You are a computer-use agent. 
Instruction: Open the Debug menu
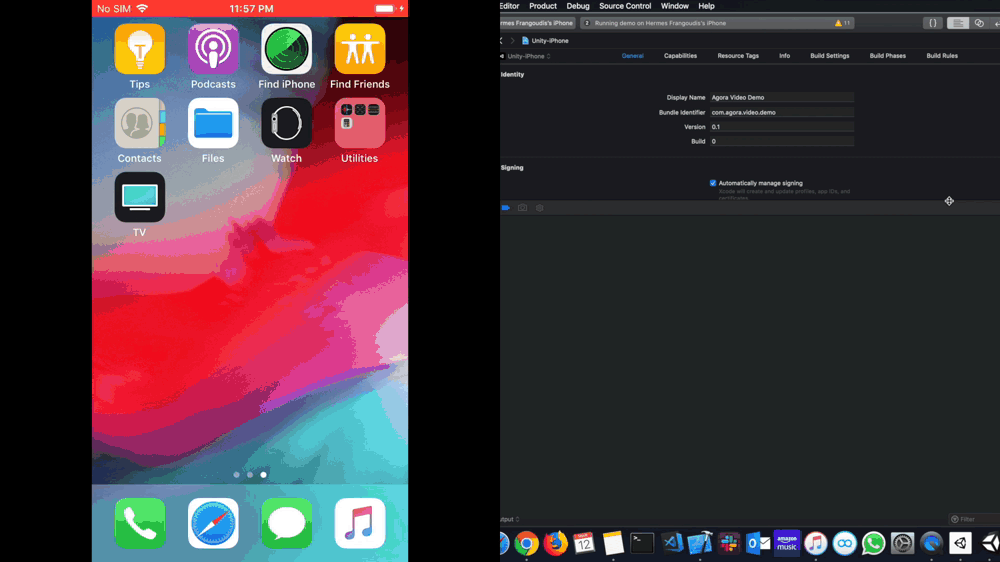(578, 6)
